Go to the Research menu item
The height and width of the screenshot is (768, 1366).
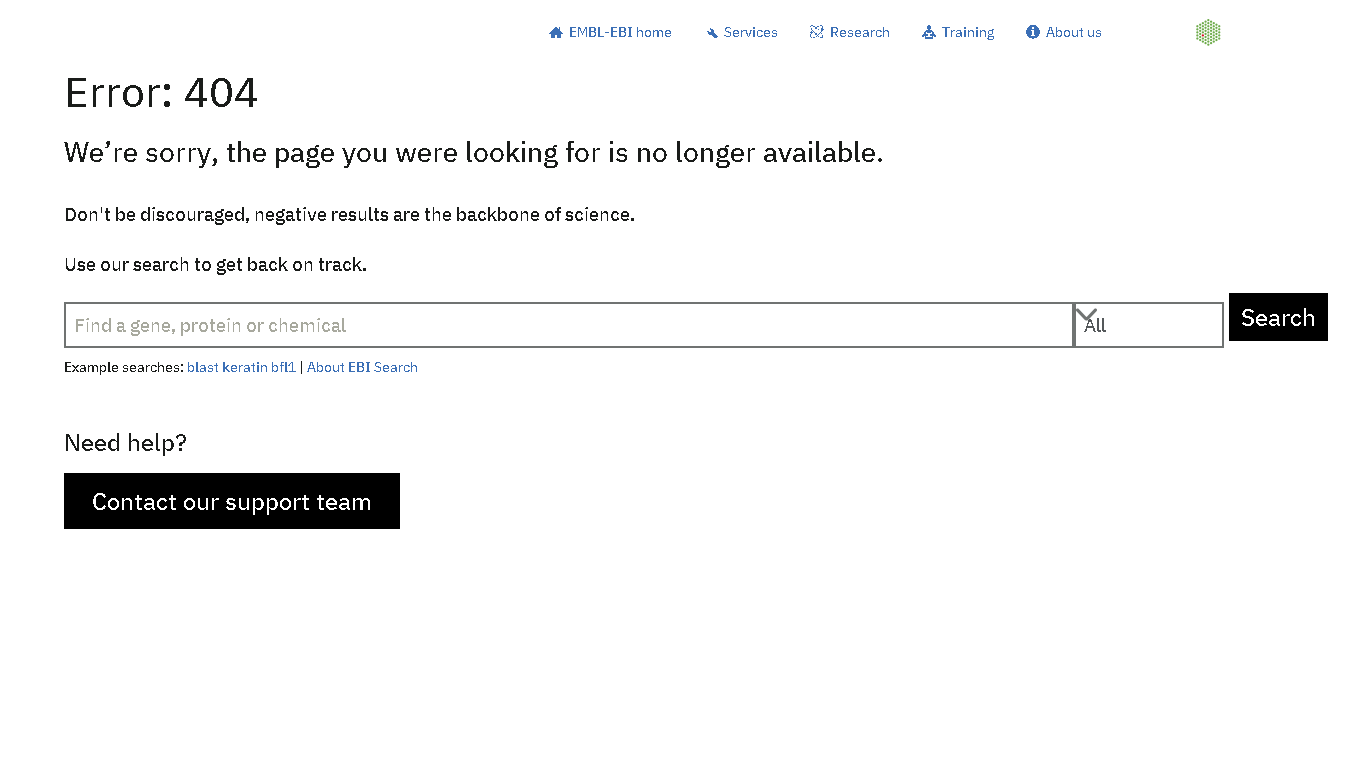[859, 32]
